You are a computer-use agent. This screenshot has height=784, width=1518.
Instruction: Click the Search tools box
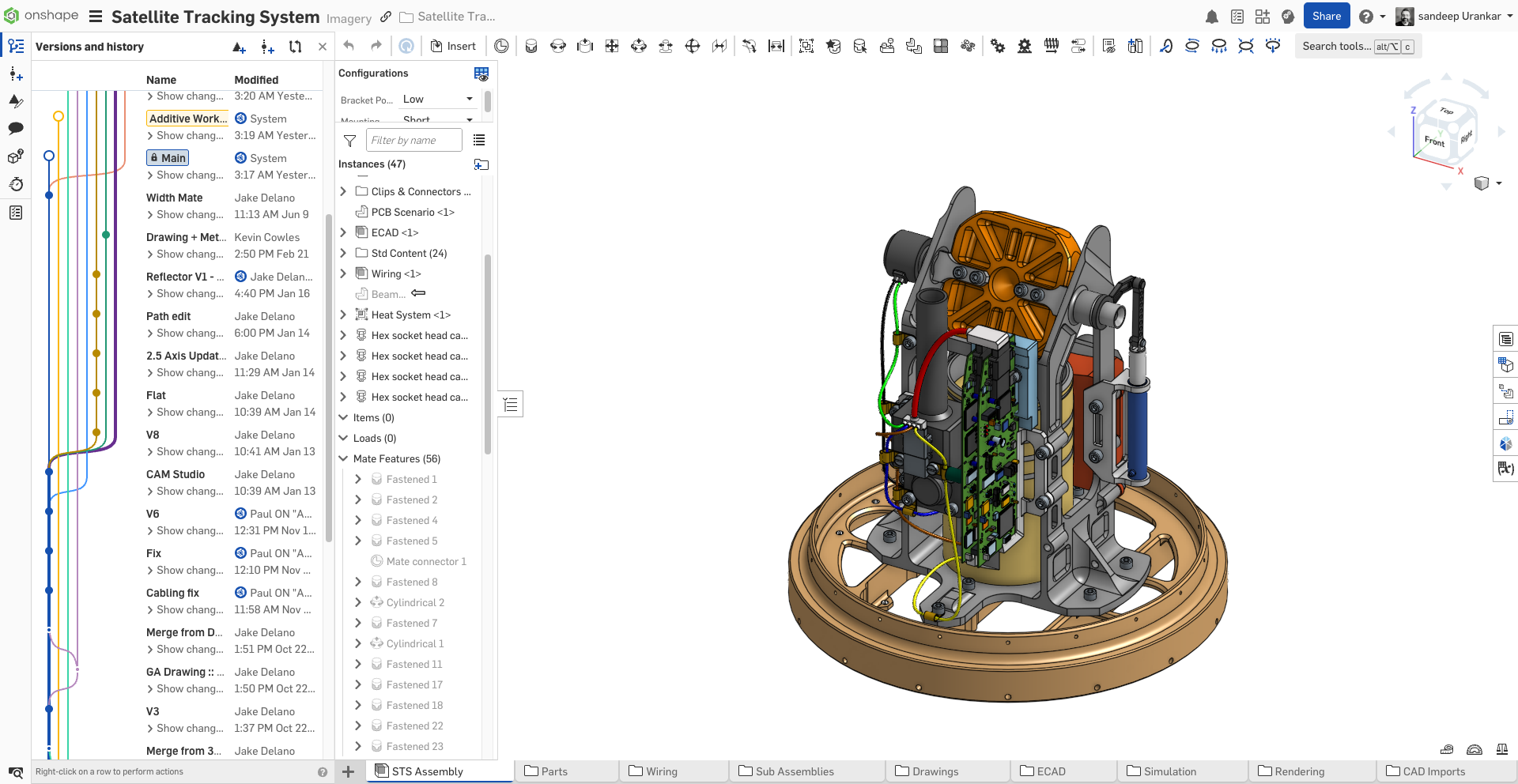(x=1358, y=47)
